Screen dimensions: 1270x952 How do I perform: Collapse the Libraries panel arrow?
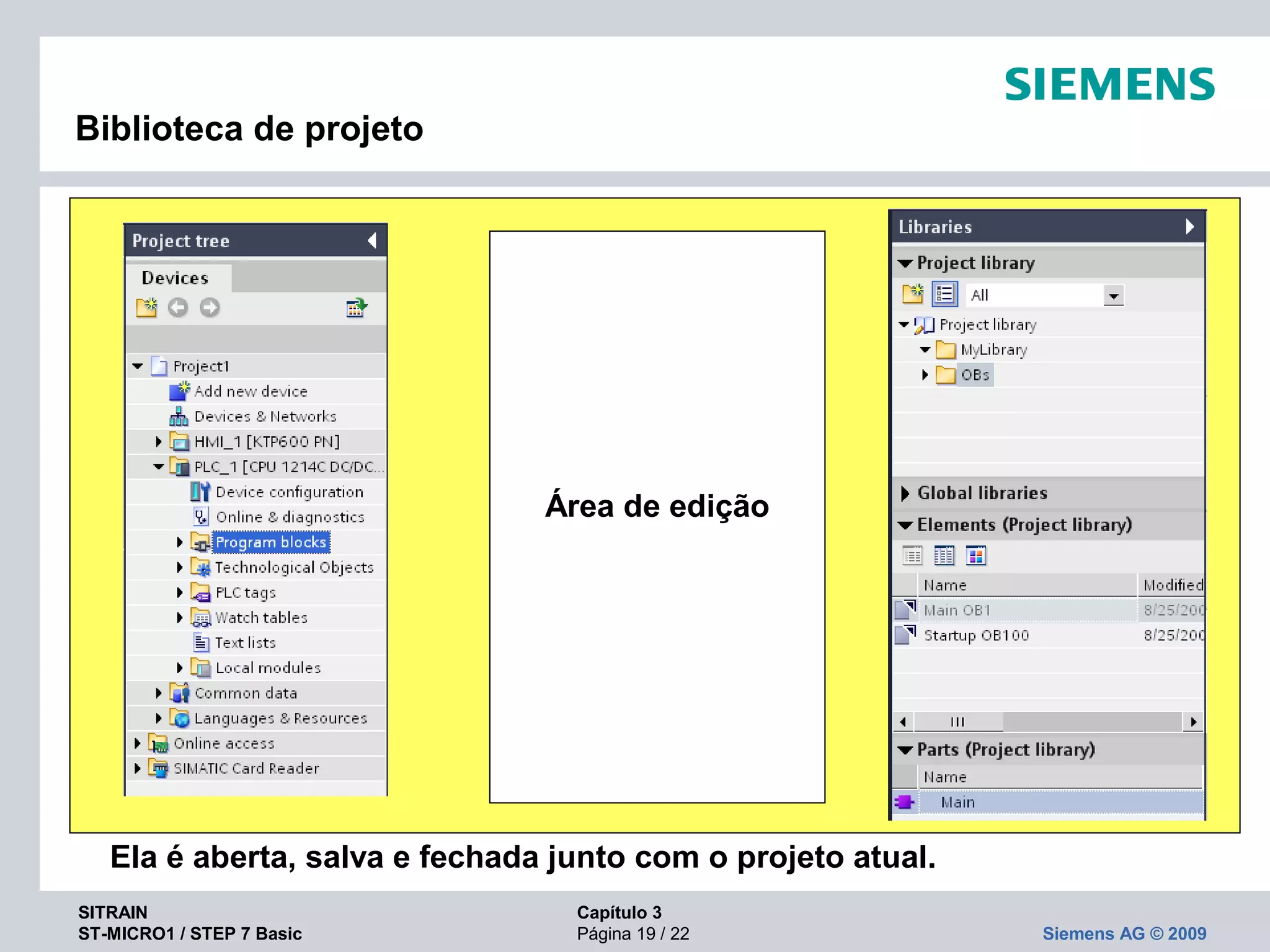click(x=1189, y=226)
